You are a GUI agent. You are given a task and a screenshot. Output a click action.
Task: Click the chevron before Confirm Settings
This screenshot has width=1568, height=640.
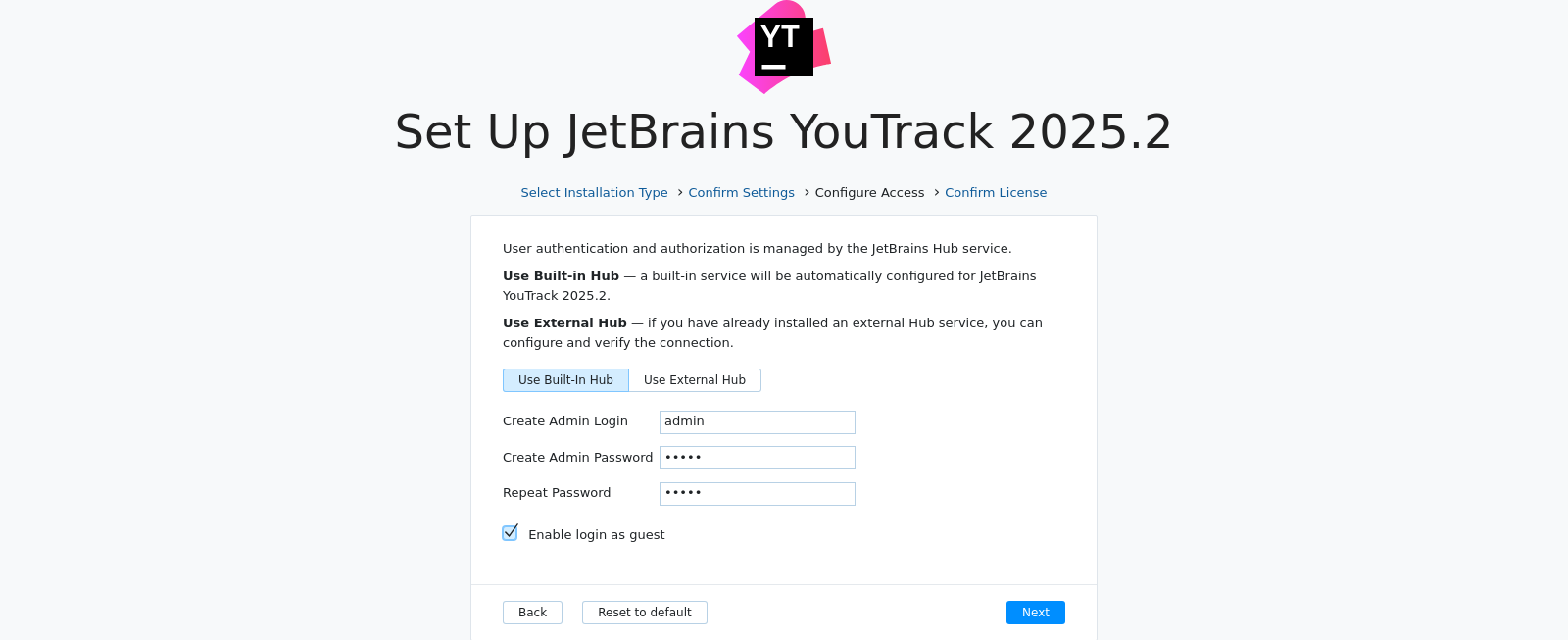pos(680,193)
